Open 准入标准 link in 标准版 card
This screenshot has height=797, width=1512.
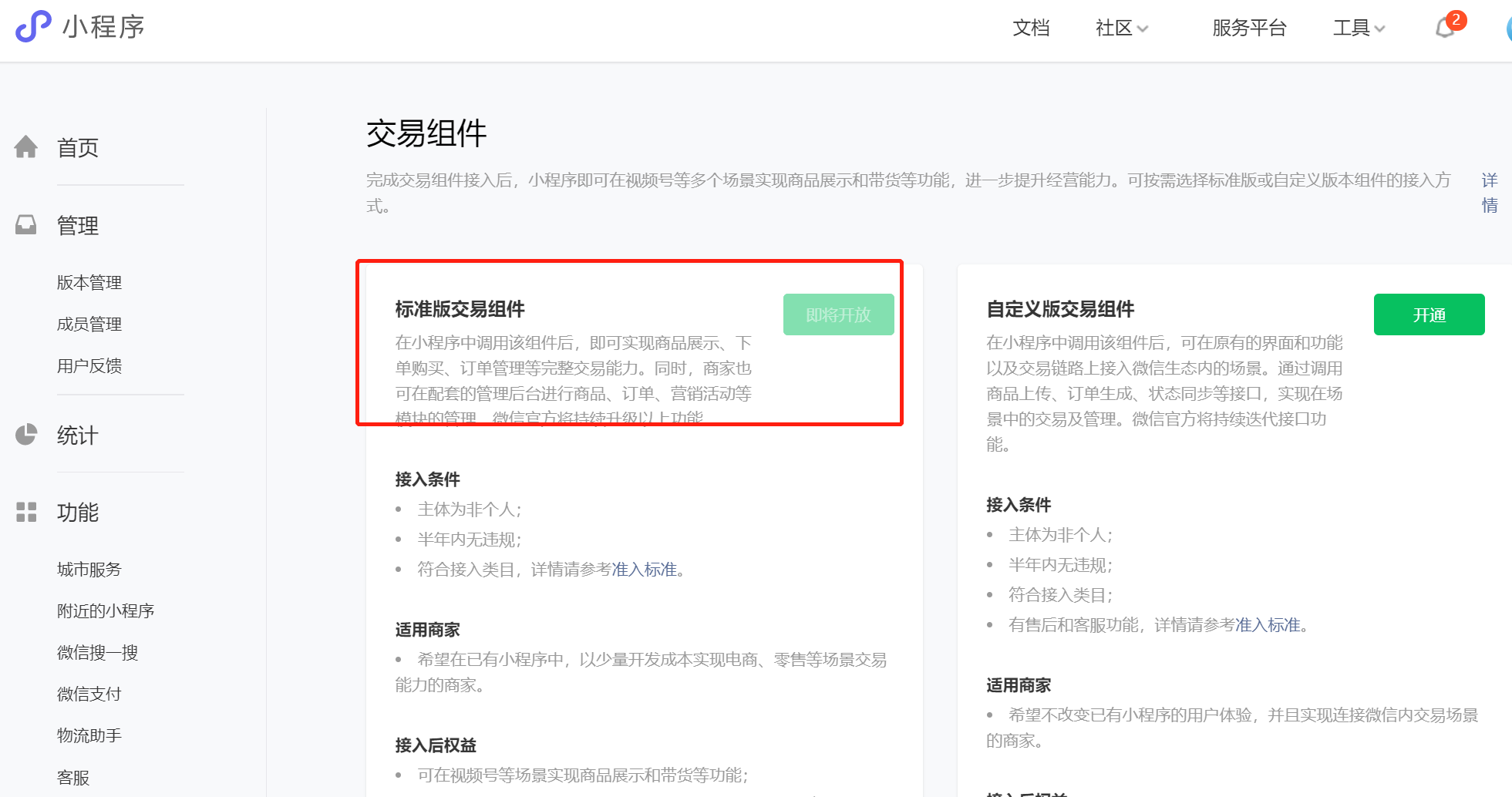[x=645, y=570]
